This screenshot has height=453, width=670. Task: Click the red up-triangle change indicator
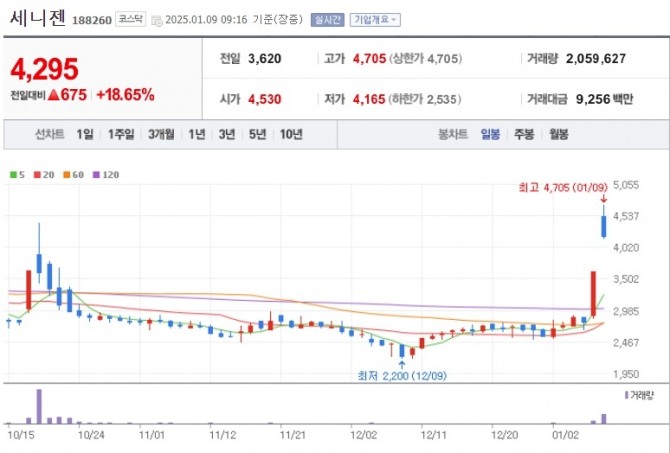pyautogui.click(x=53, y=94)
